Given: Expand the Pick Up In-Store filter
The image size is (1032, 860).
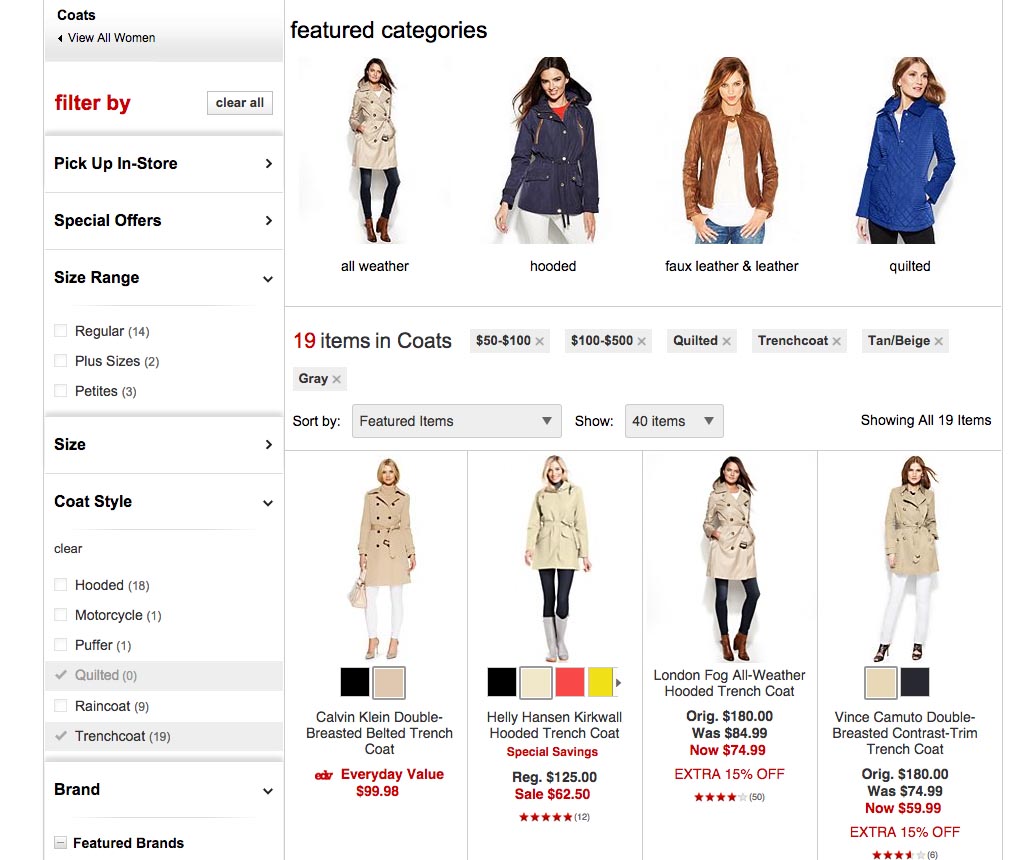Looking at the screenshot, I should [163, 164].
